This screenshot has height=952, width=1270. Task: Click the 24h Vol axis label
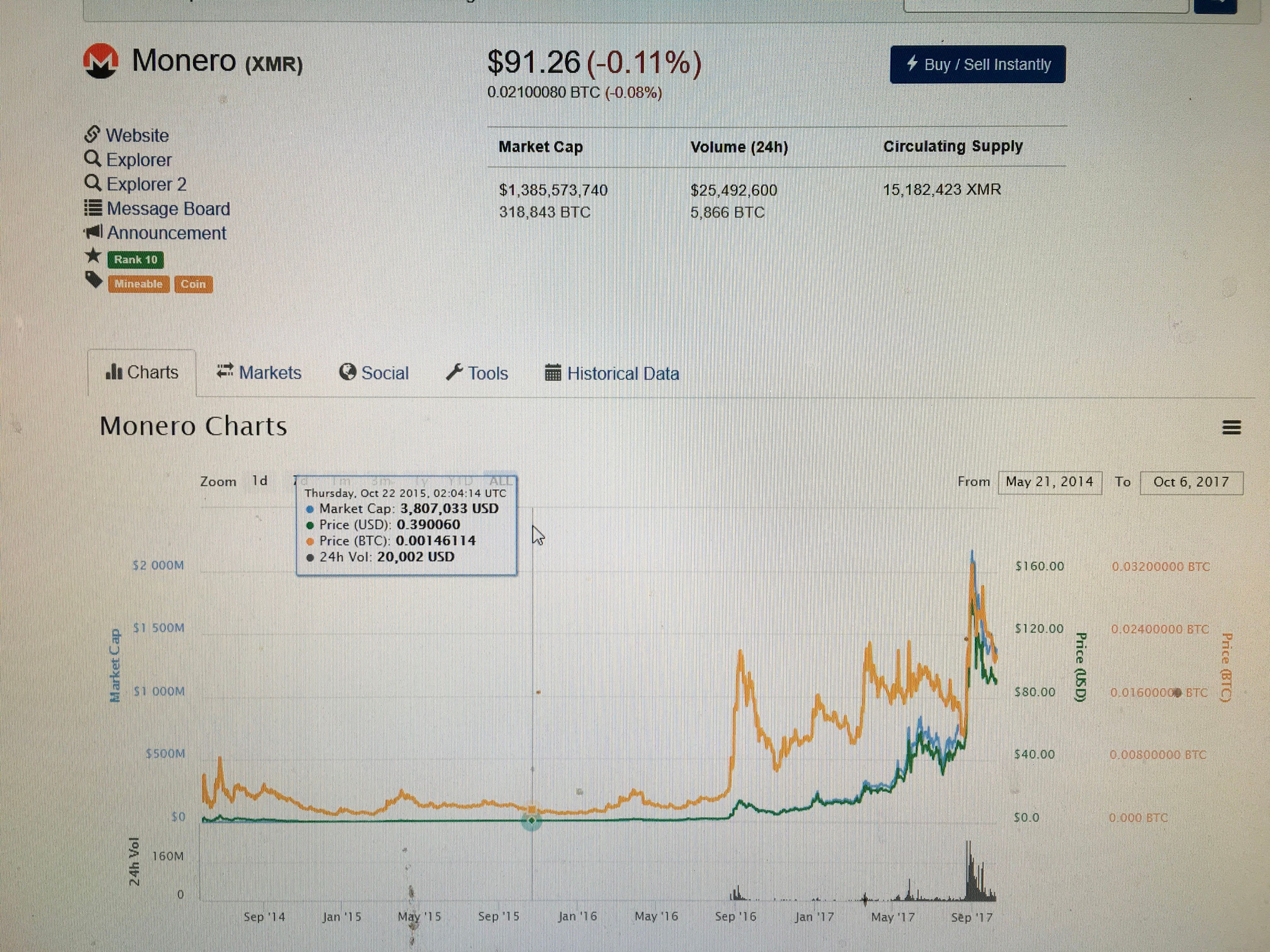pyautogui.click(x=134, y=861)
